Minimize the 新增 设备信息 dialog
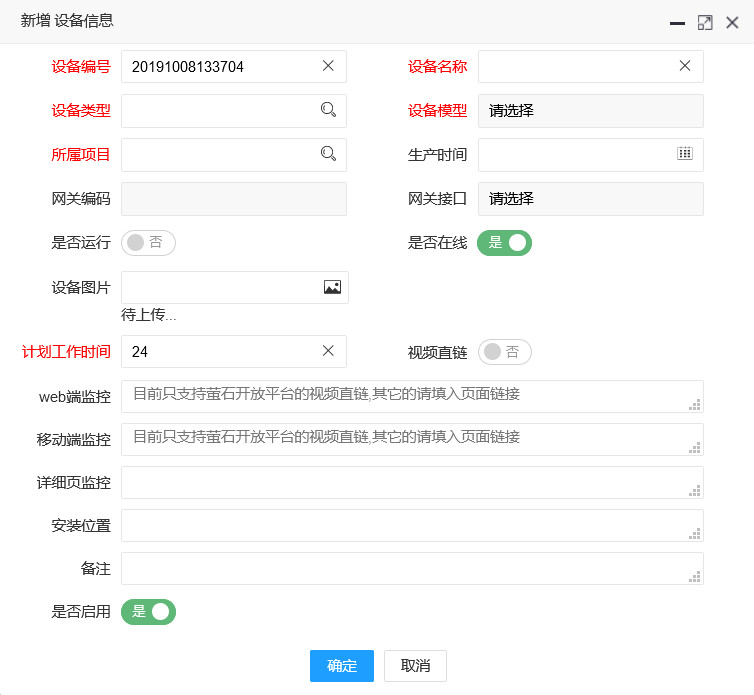754x695 pixels. (677, 23)
